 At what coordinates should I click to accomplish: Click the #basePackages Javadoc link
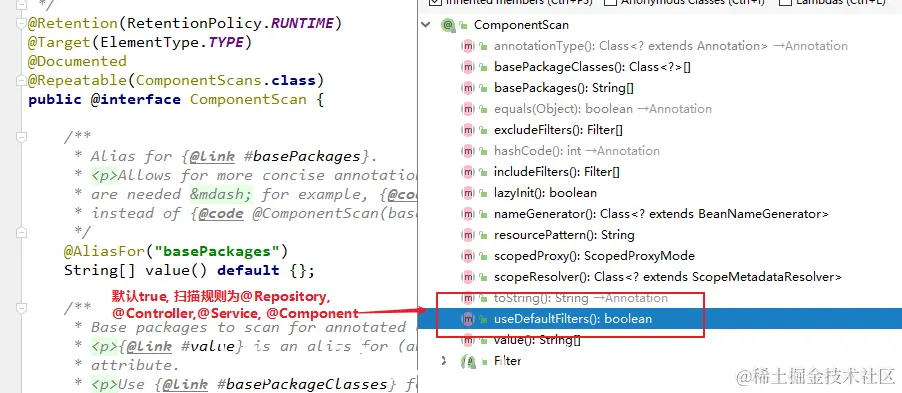(303, 156)
